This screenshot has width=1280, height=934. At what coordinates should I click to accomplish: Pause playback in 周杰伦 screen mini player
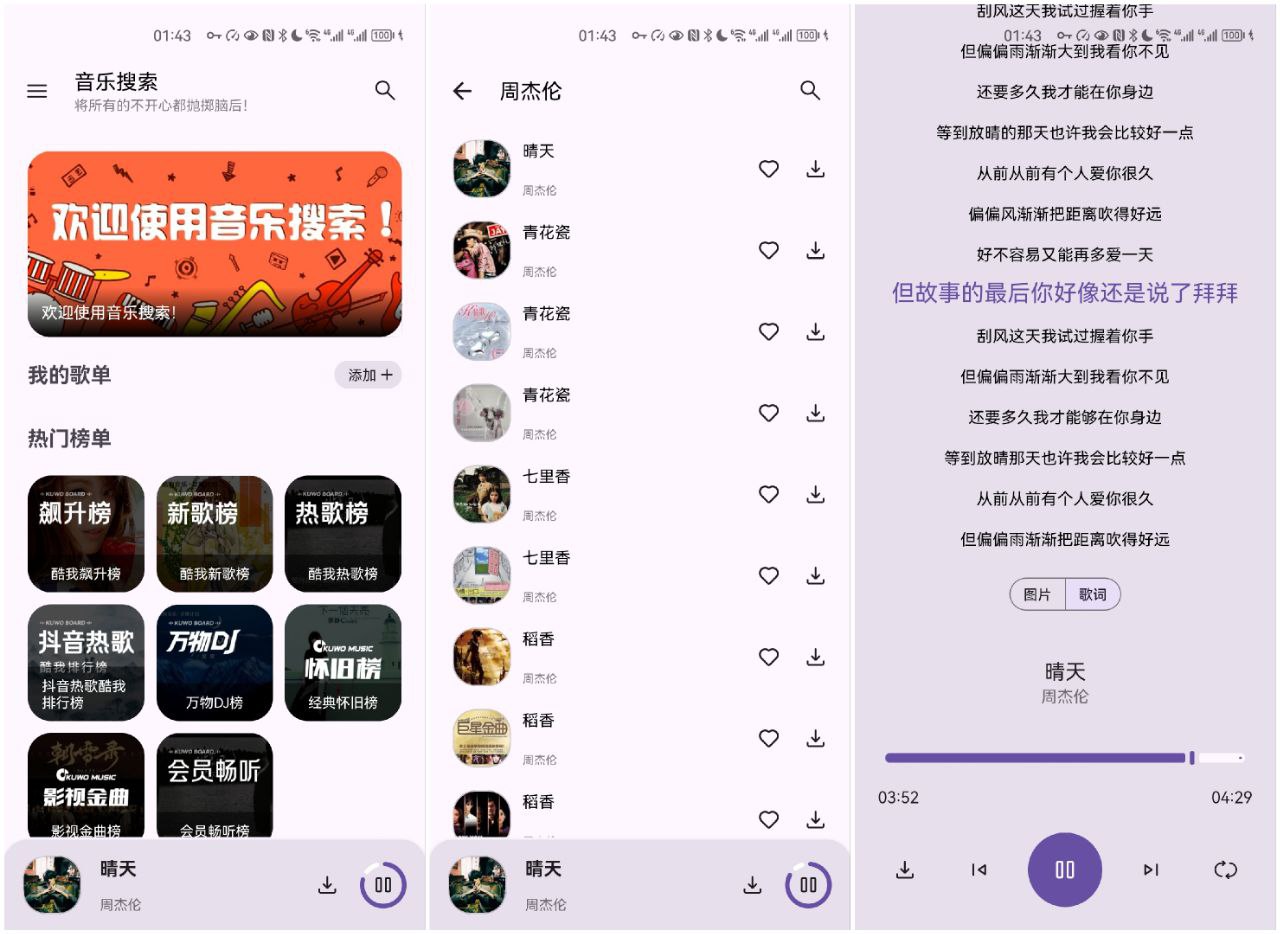808,885
